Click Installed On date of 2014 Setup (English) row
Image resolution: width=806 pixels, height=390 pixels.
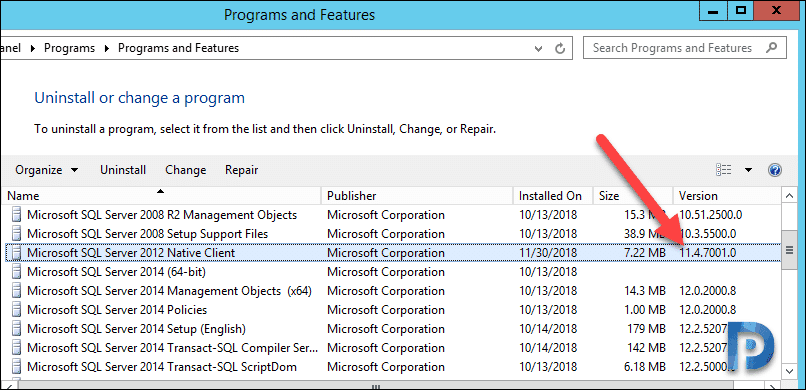[548, 329]
